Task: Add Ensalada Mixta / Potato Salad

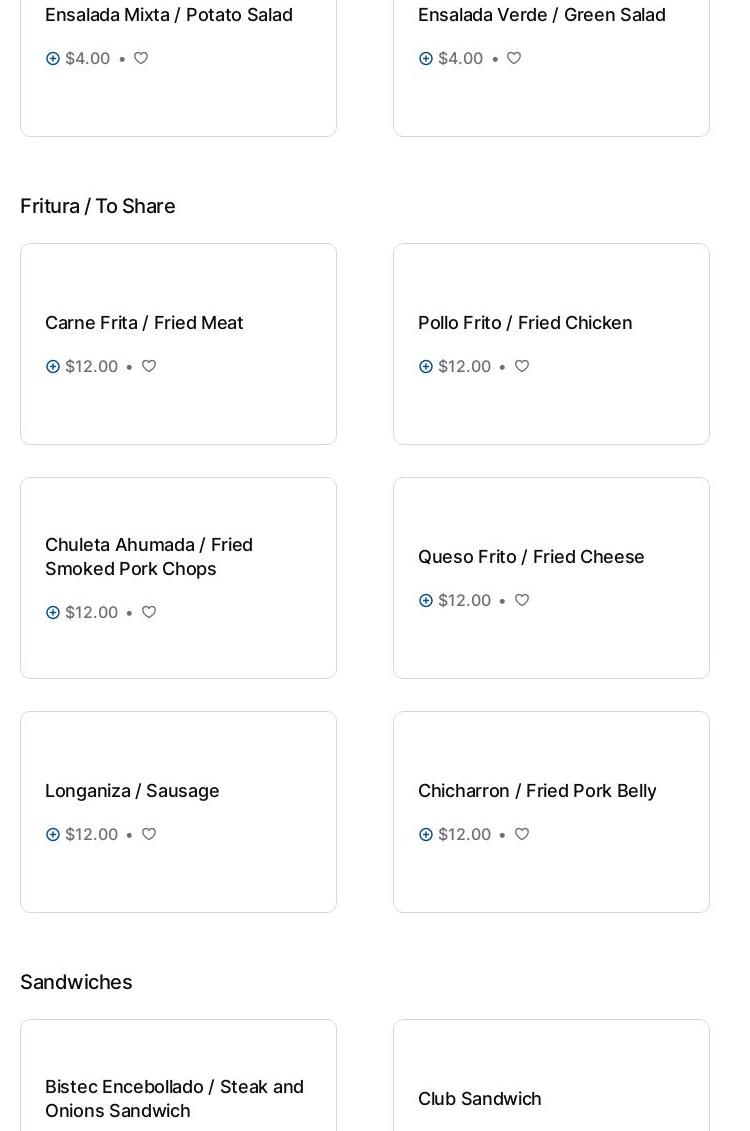Action: click(x=53, y=59)
